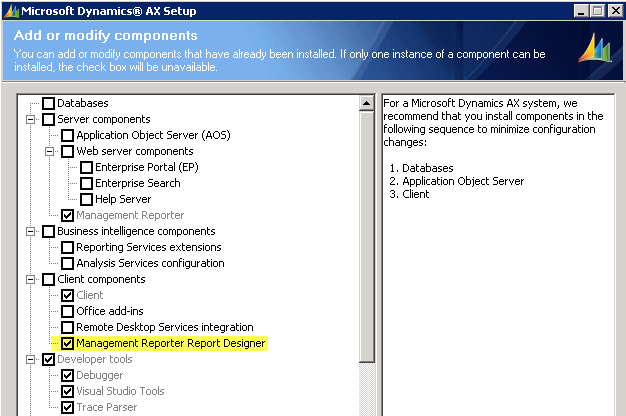The image size is (626, 416).
Task: Select Management Reporter Report Designer label
Action: [170, 343]
